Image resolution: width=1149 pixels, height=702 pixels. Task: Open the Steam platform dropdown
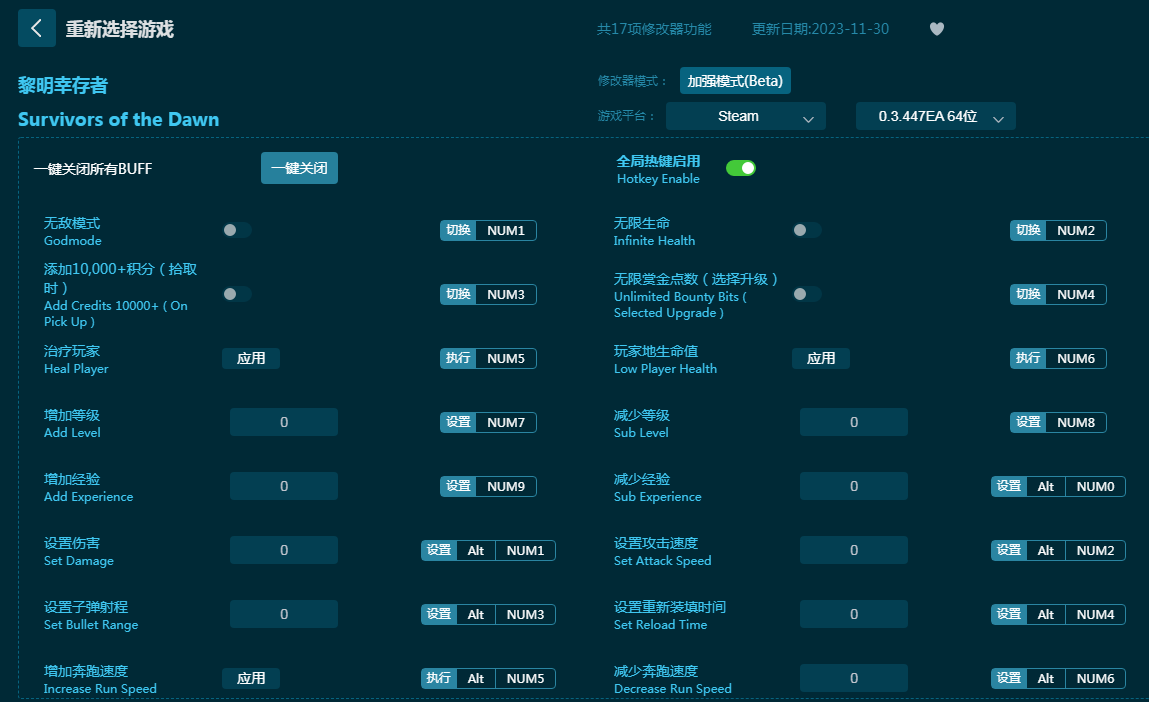pyautogui.click(x=745, y=116)
